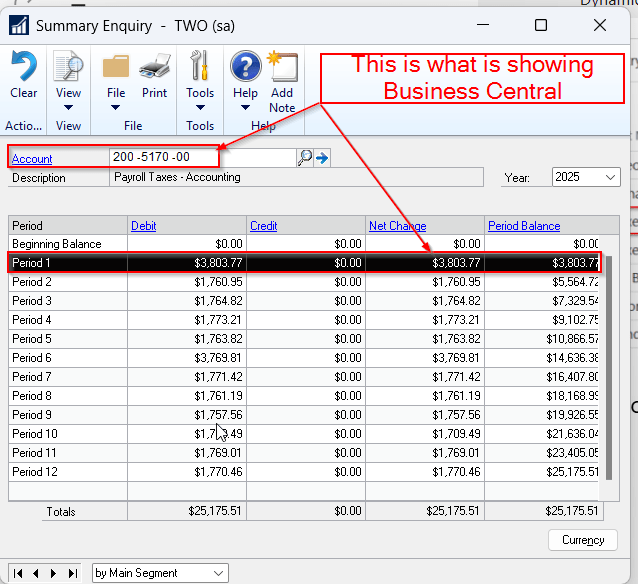Click blue arrow beside account lookup
Image resolution: width=638 pixels, height=584 pixels.
322,158
